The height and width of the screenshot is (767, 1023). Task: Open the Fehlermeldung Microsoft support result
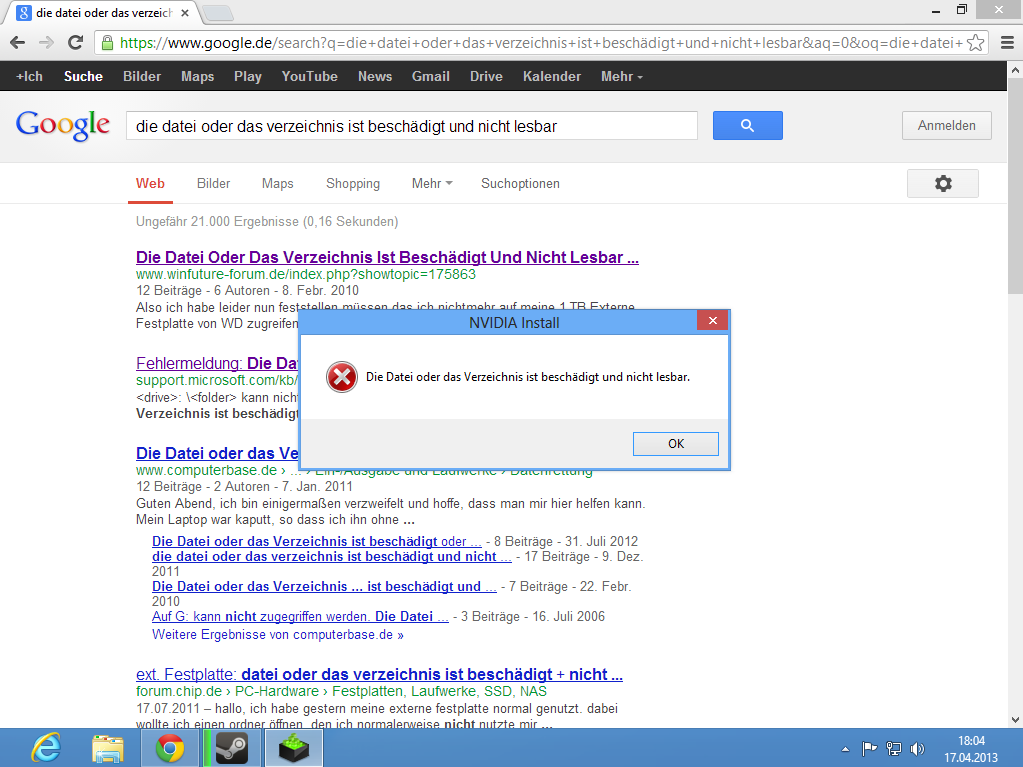tap(217, 363)
